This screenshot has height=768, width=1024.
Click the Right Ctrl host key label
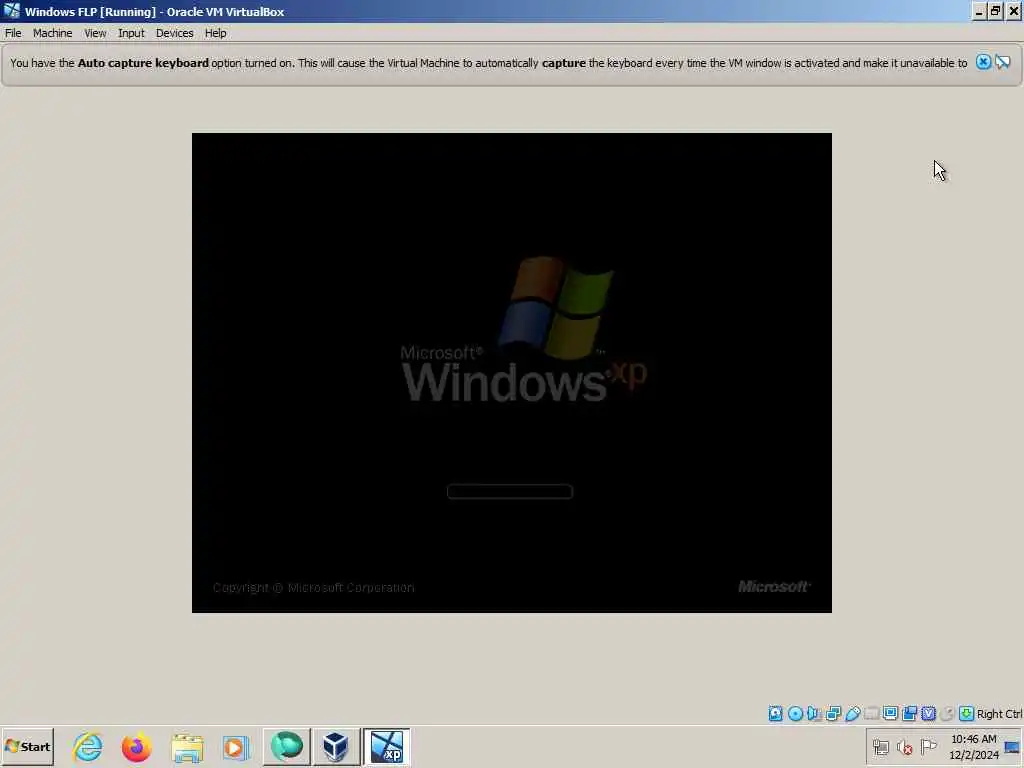(x=999, y=714)
